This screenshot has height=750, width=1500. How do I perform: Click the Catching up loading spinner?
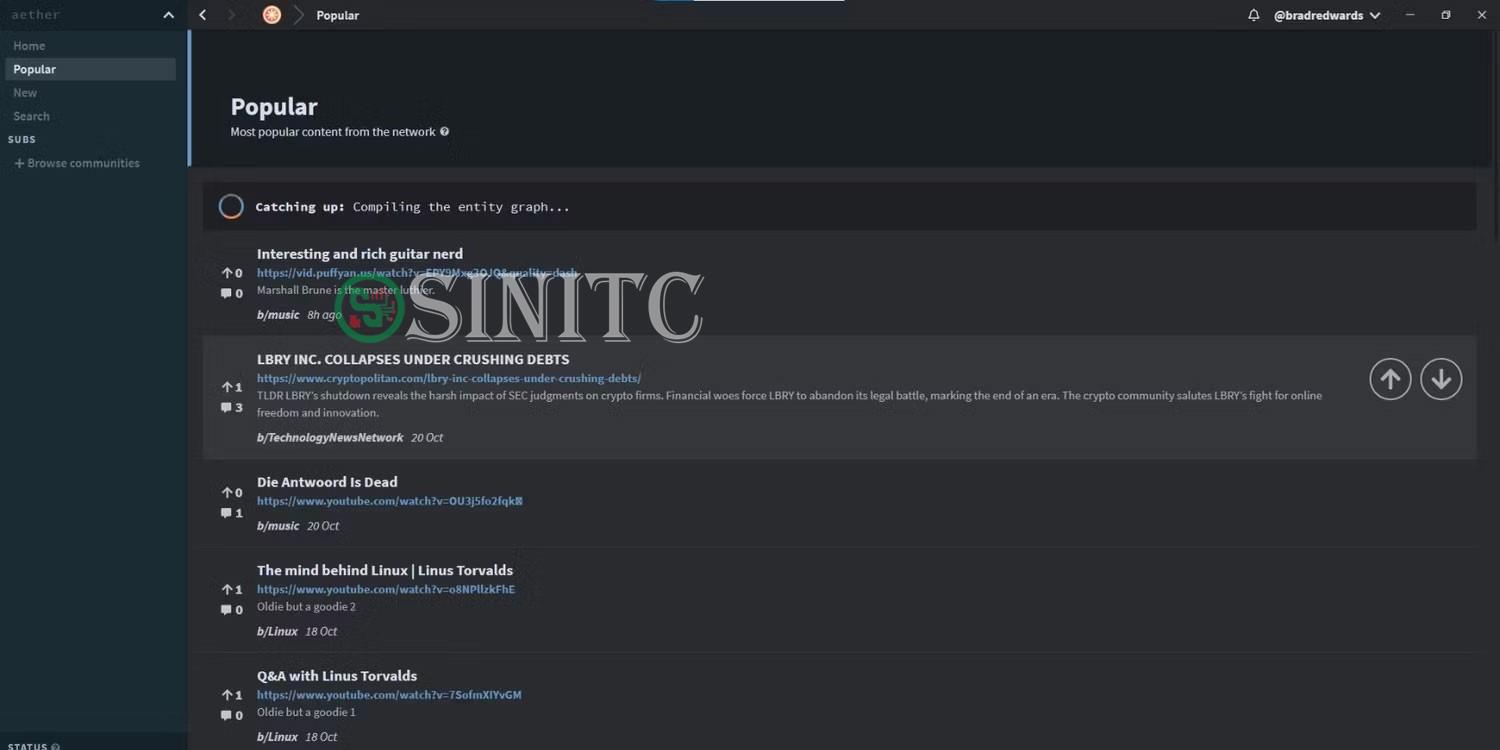[231, 207]
